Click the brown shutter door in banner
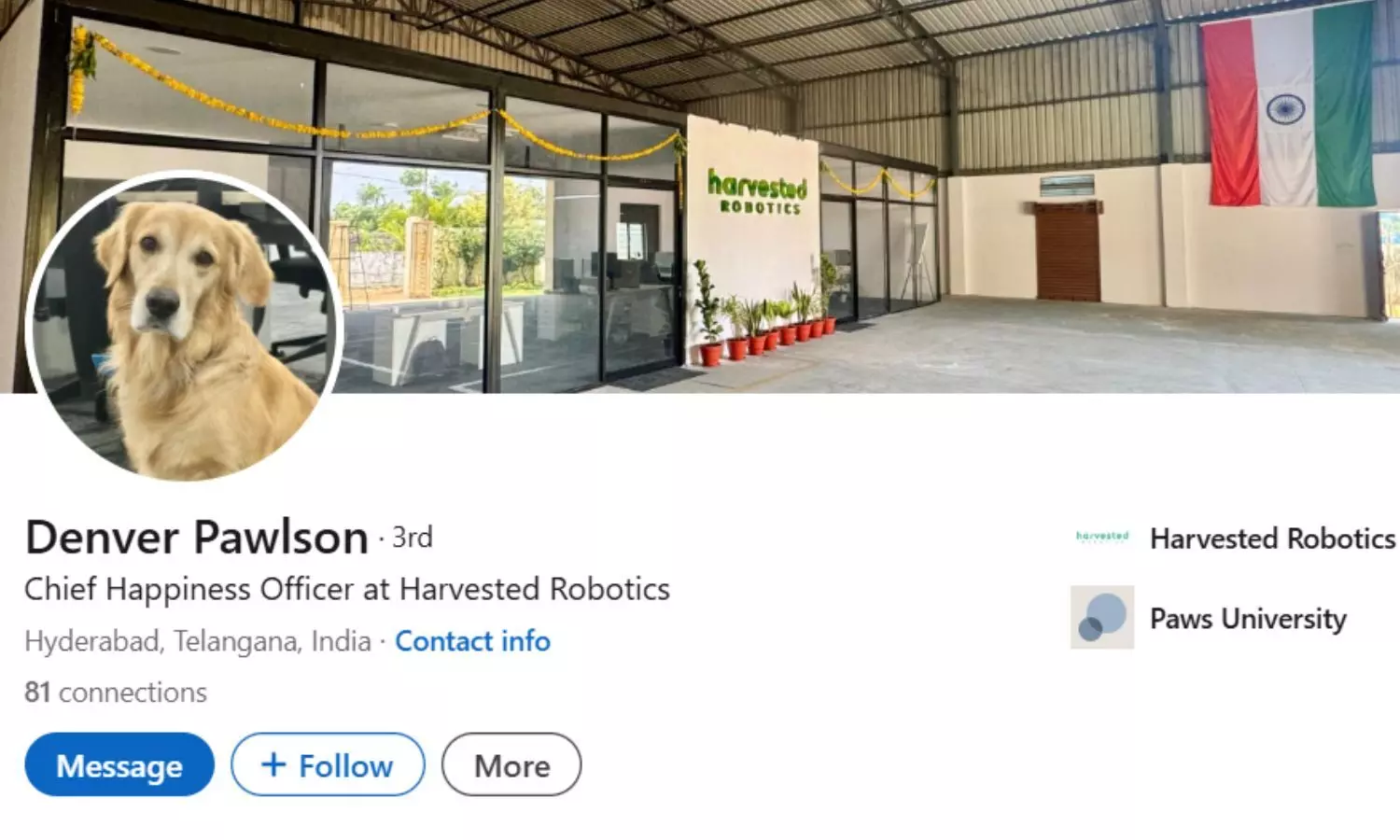 point(1068,252)
